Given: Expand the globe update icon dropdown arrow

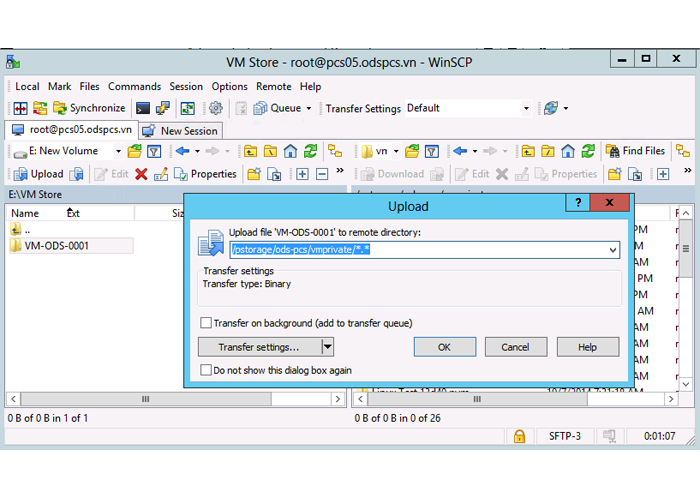Looking at the screenshot, I should (566, 108).
